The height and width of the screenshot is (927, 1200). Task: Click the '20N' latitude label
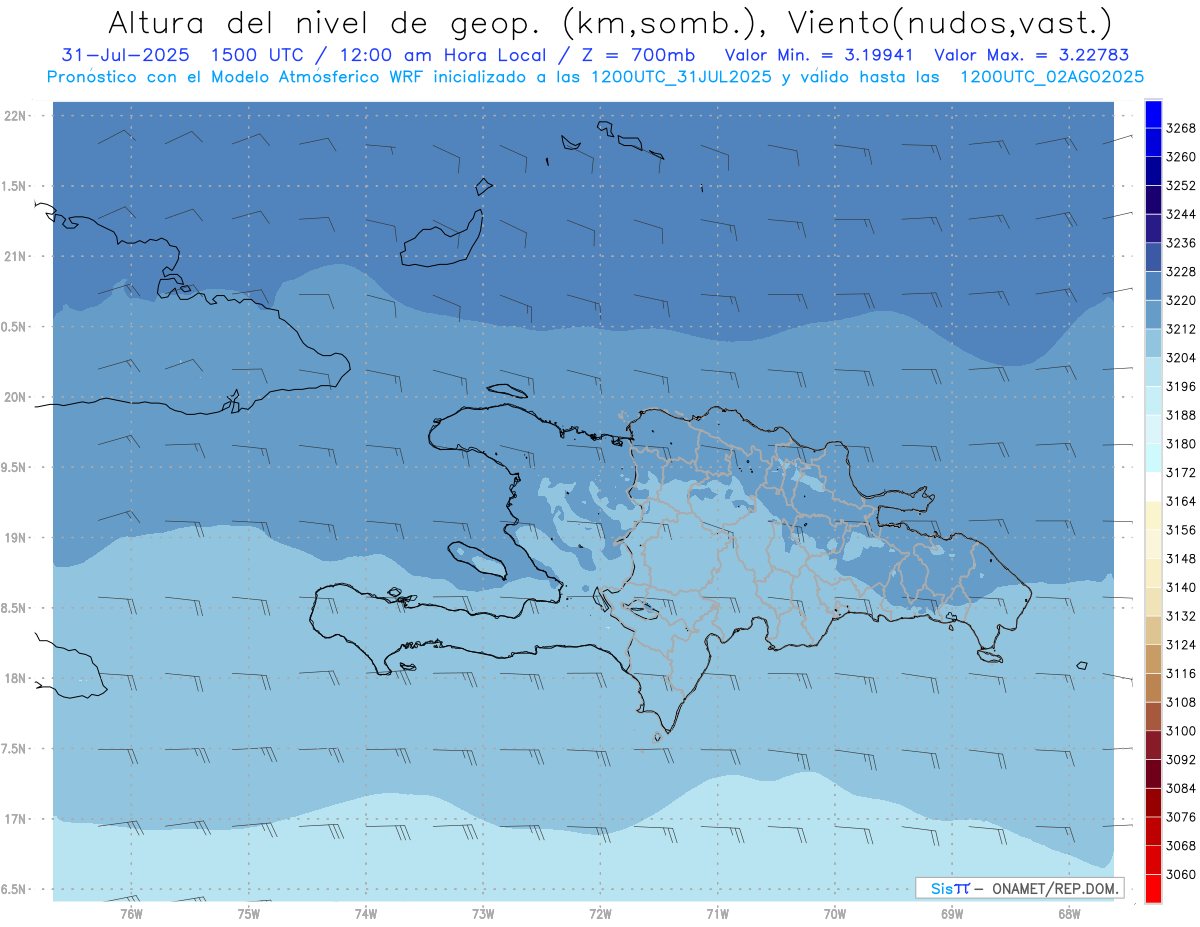click(x=15, y=397)
